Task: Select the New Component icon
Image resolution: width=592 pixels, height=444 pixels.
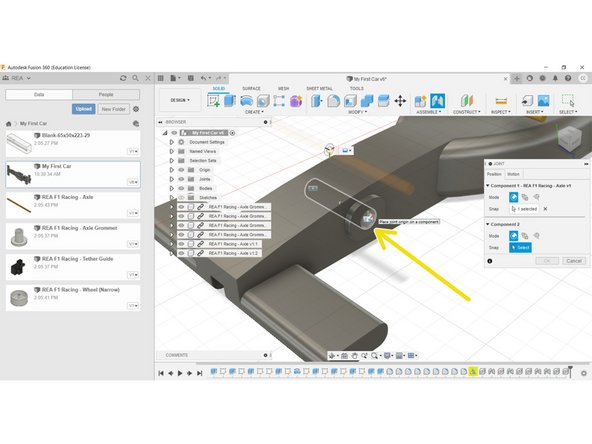Action: pyautogui.click(x=421, y=101)
